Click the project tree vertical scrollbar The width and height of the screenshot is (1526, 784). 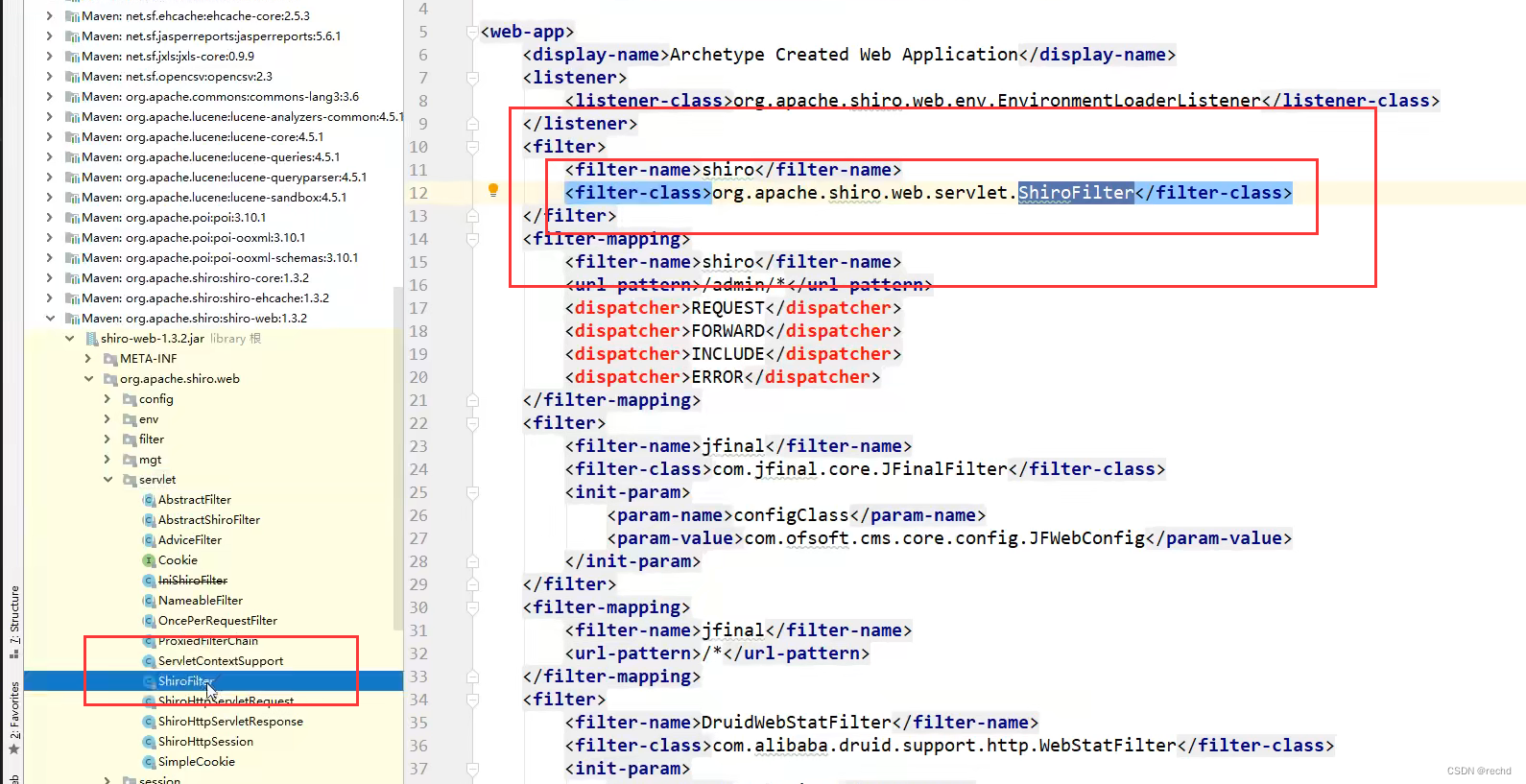pyautogui.click(x=398, y=459)
